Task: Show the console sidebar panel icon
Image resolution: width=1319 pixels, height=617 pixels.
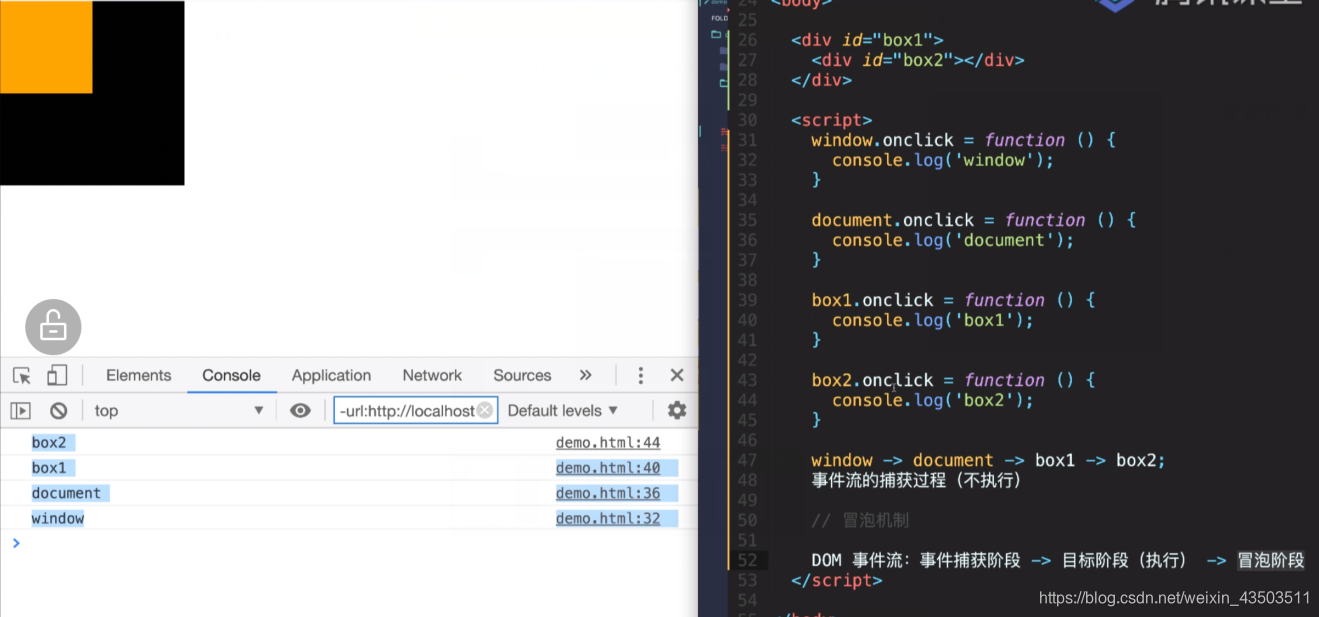Action: coord(21,411)
